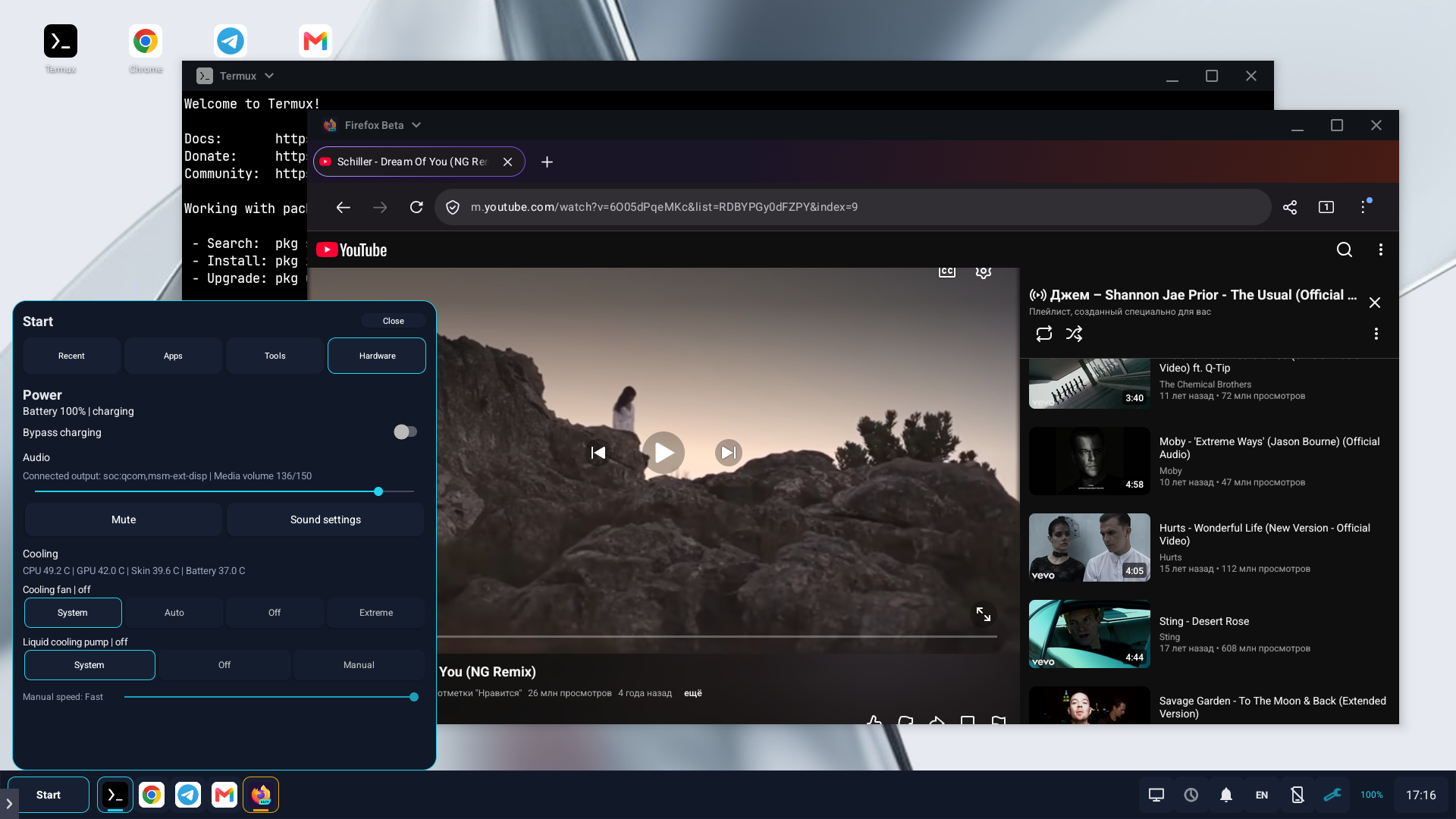Open Chrome desktop shortcut icon
The width and height of the screenshot is (1456, 819).
[x=146, y=41]
